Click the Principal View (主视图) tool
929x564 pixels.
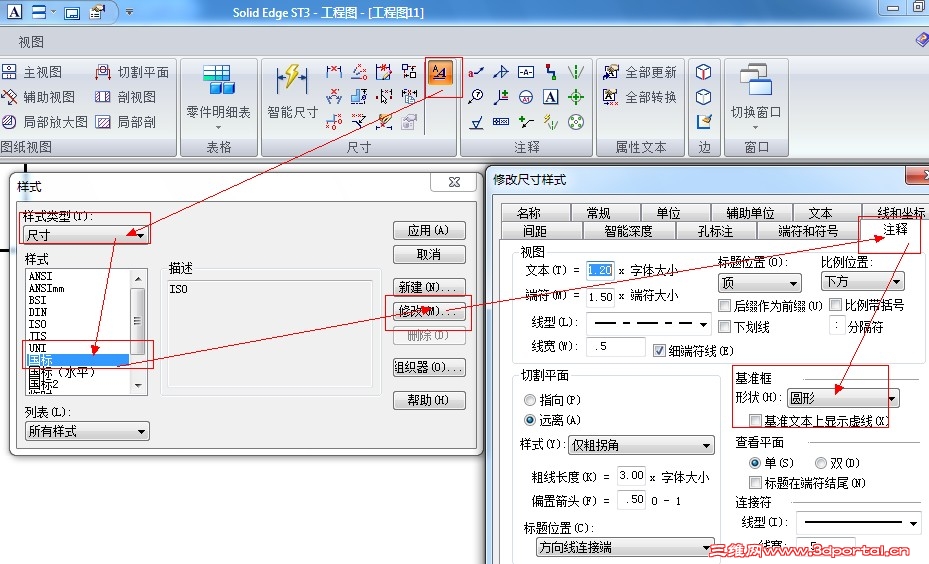point(32,72)
